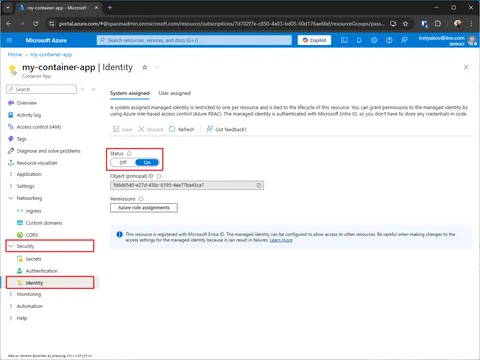Click the Discard toolbar button

(x=151, y=129)
